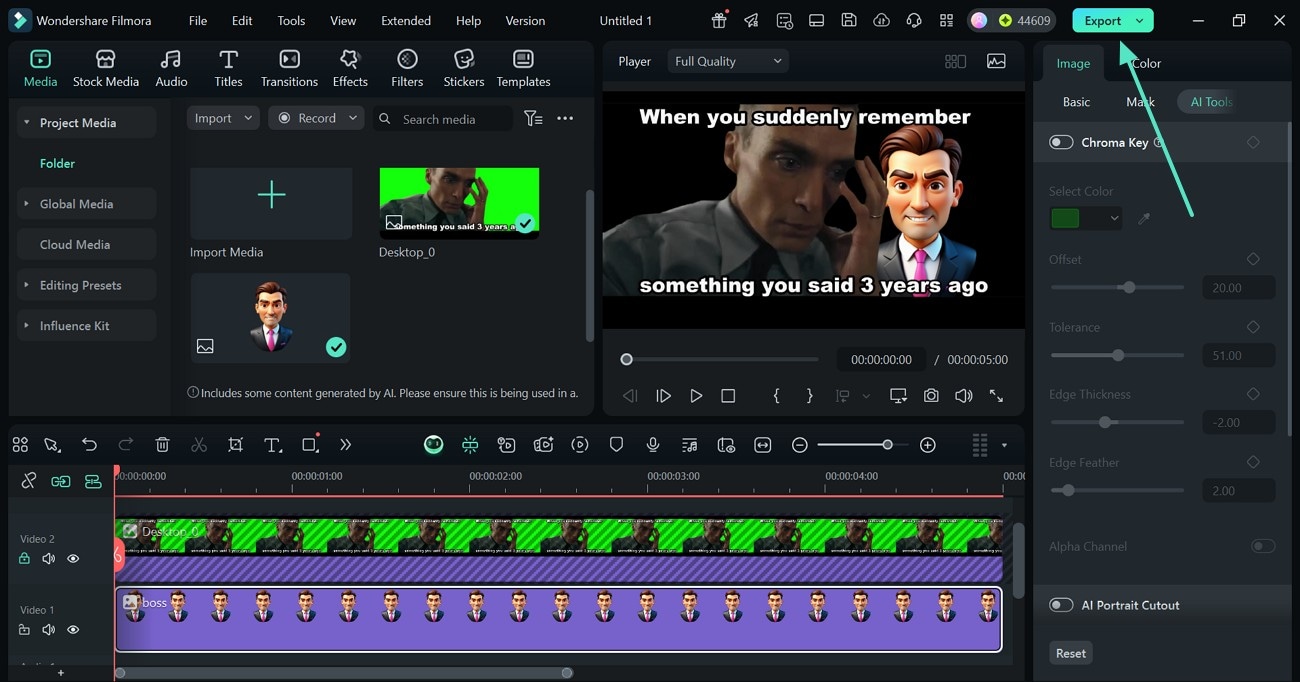The height and width of the screenshot is (682, 1300).
Task: Click the Reset button
Action: click(x=1070, y=653)
